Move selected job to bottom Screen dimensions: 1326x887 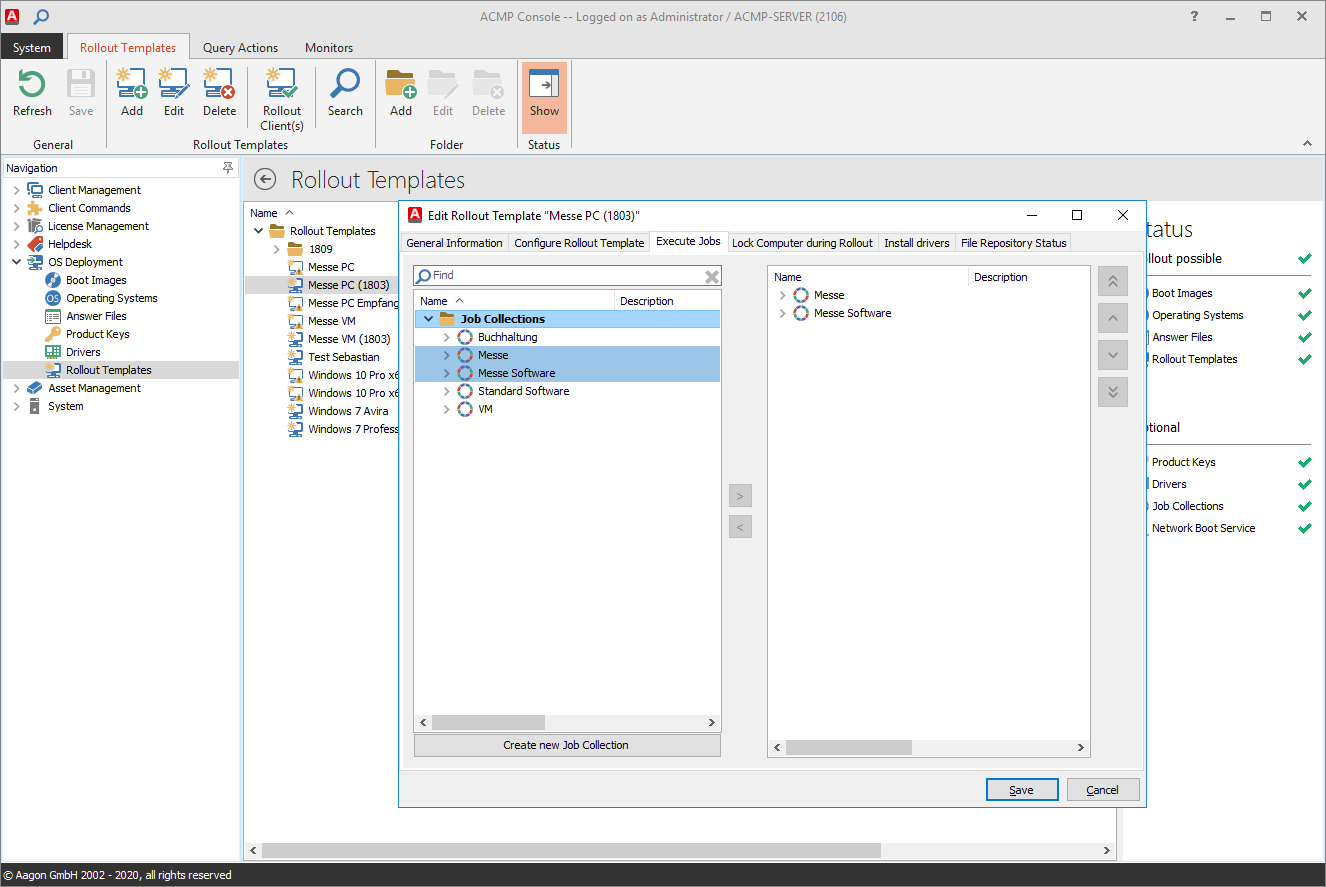coord(1113,392)
